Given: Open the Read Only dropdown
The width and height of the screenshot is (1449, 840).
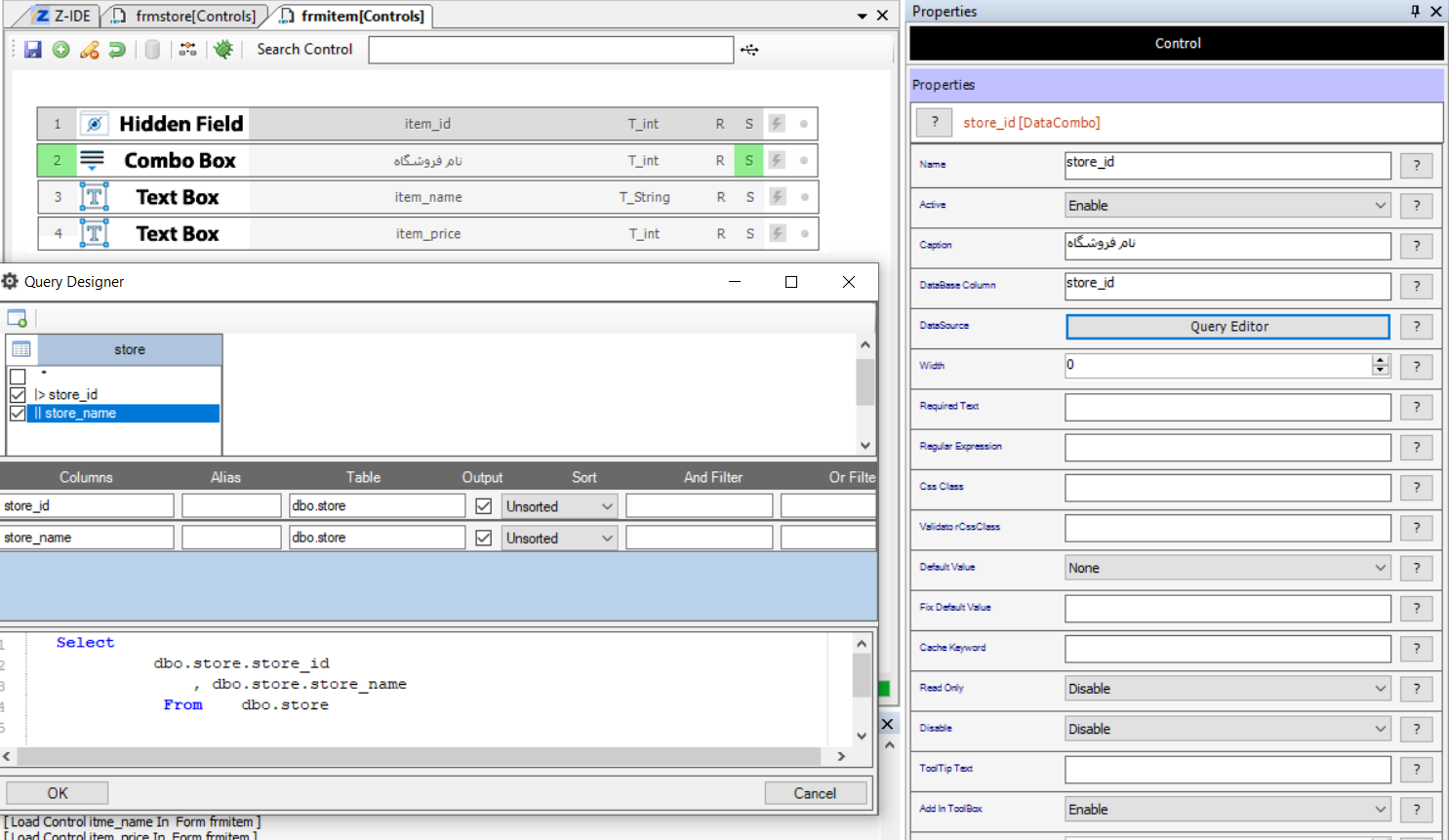Looking at the screenshot, I should click(x=1228, y=689).
